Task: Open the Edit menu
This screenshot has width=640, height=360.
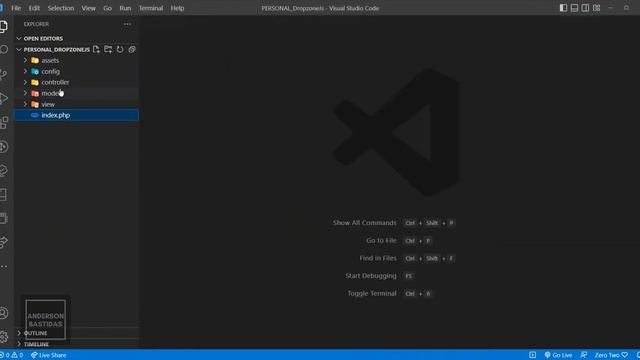Action: 34,8
